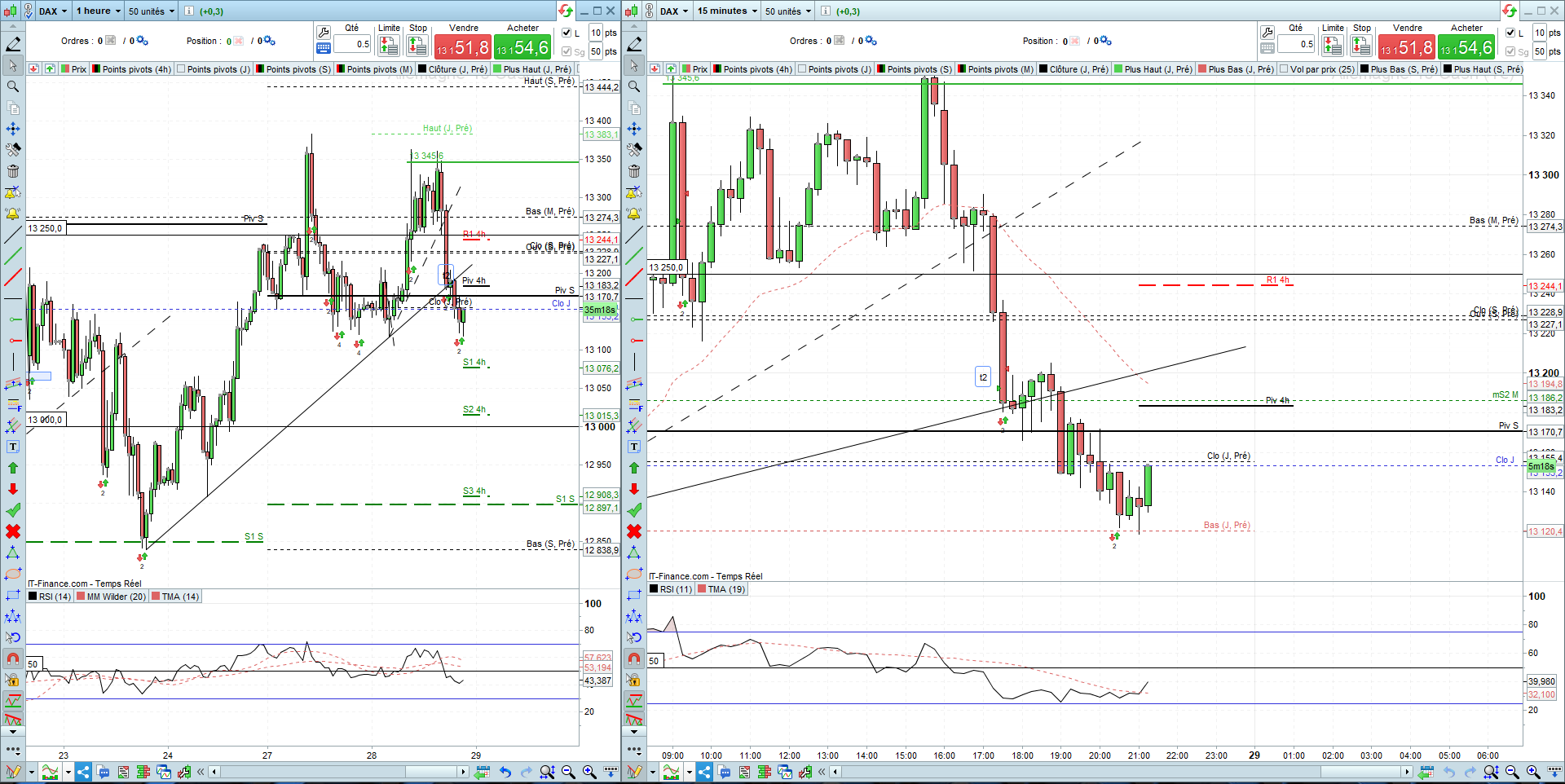Open the calendar go-to-date icon in left chart

tap(482, 772)
